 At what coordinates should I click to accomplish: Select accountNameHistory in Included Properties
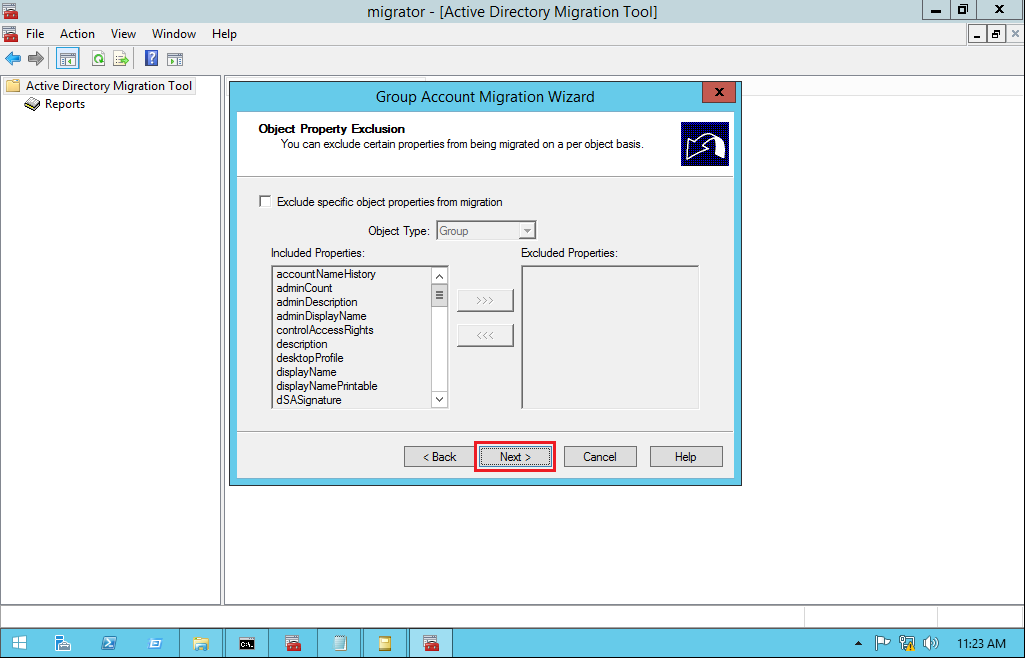tap(326, 274)
